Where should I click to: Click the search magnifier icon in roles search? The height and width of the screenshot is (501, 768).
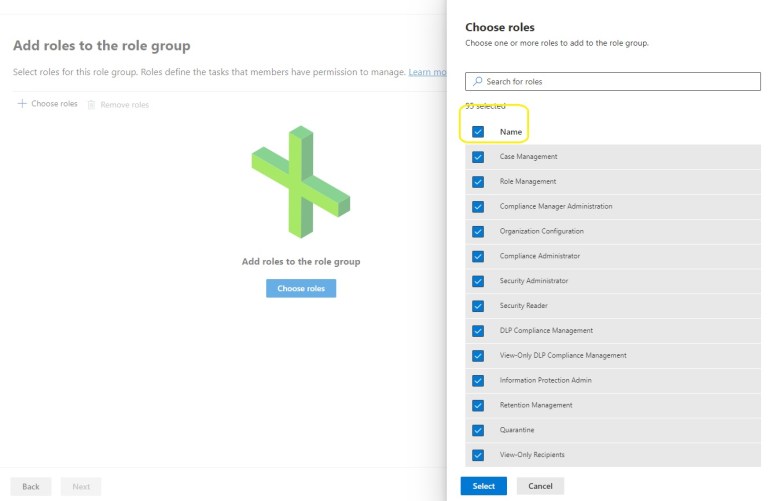[478, 81]
